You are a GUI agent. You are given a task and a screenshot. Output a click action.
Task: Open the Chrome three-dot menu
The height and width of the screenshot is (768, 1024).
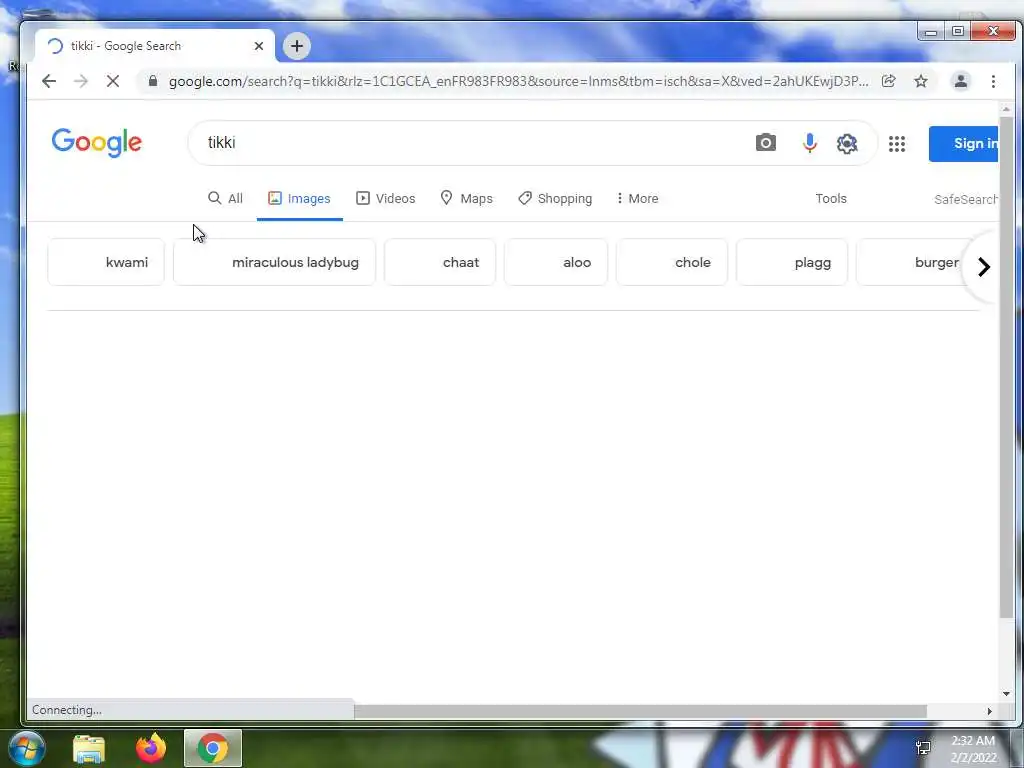[x=993, y=81]
